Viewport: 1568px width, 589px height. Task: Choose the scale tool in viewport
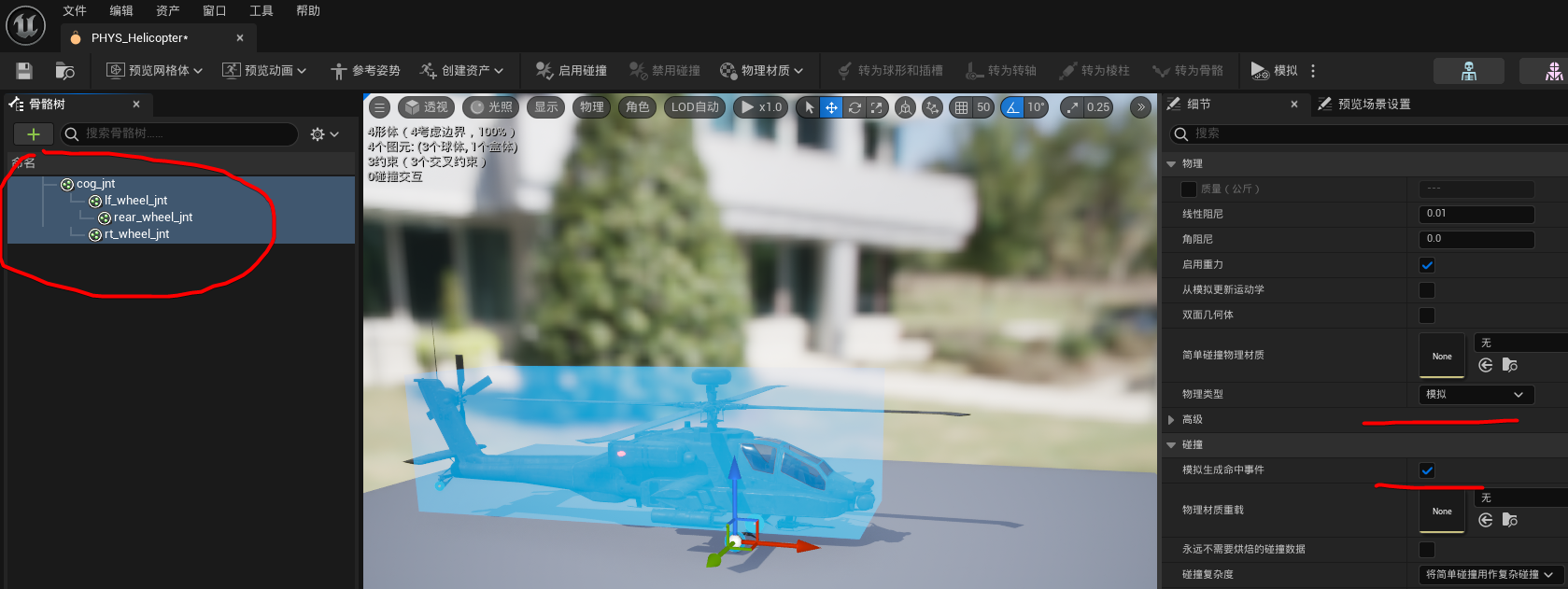876,107
